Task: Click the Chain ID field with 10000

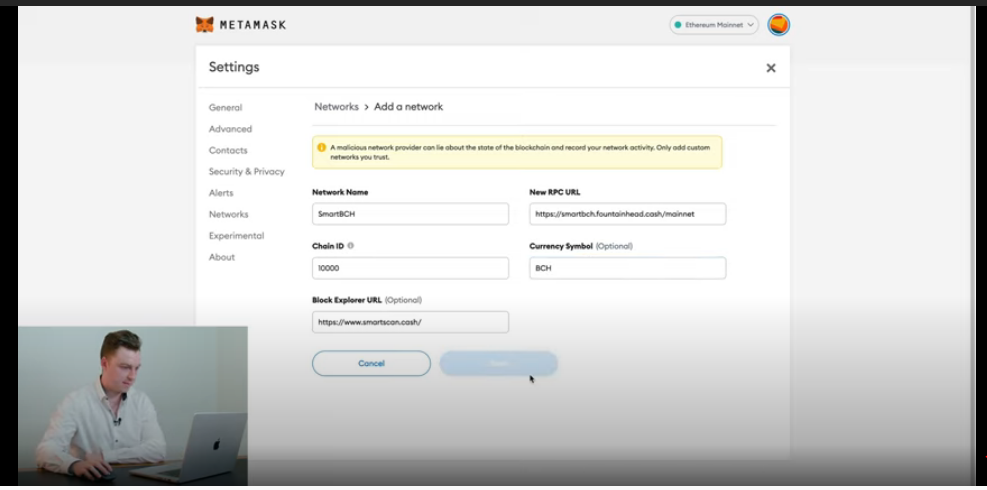Action: (410, 268)
